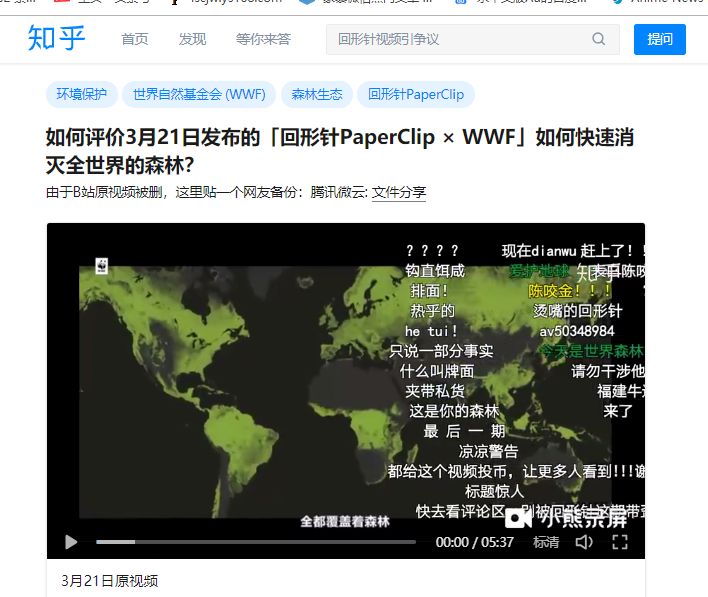
Task: Open the 世界自然基金会 (WWF) topic tag
Action: coord(199,94)
